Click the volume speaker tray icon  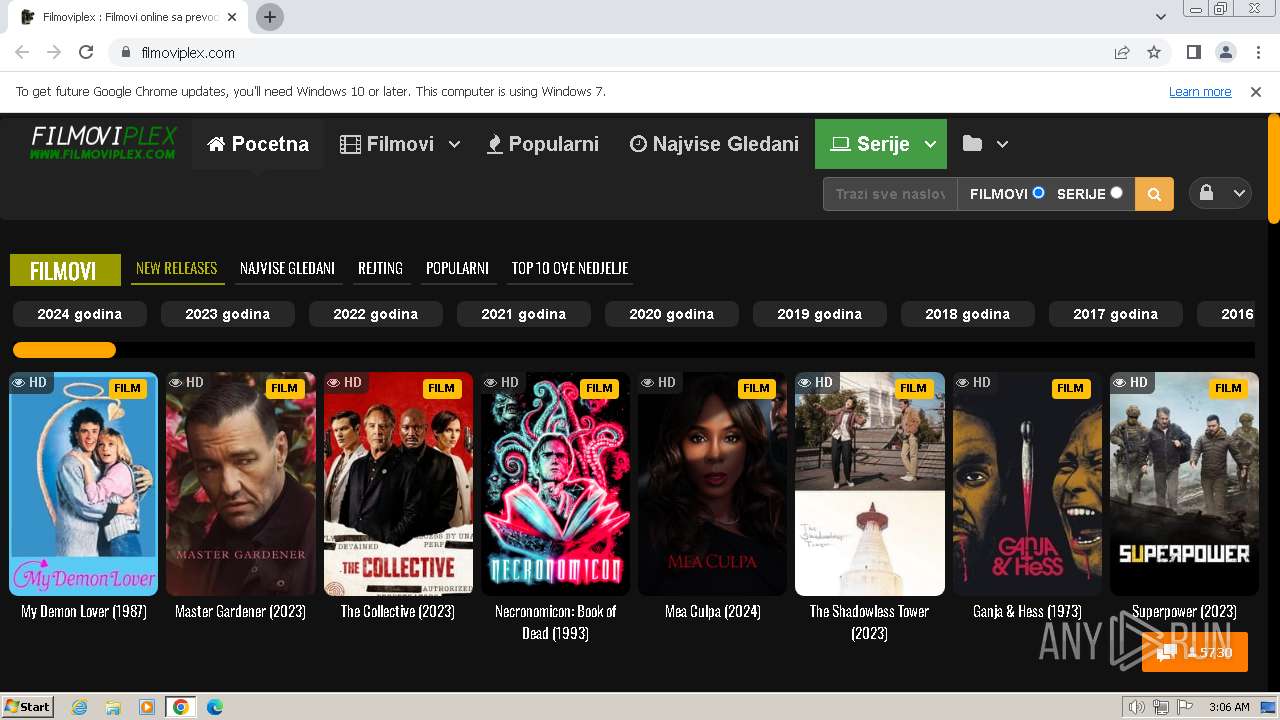1137,707
